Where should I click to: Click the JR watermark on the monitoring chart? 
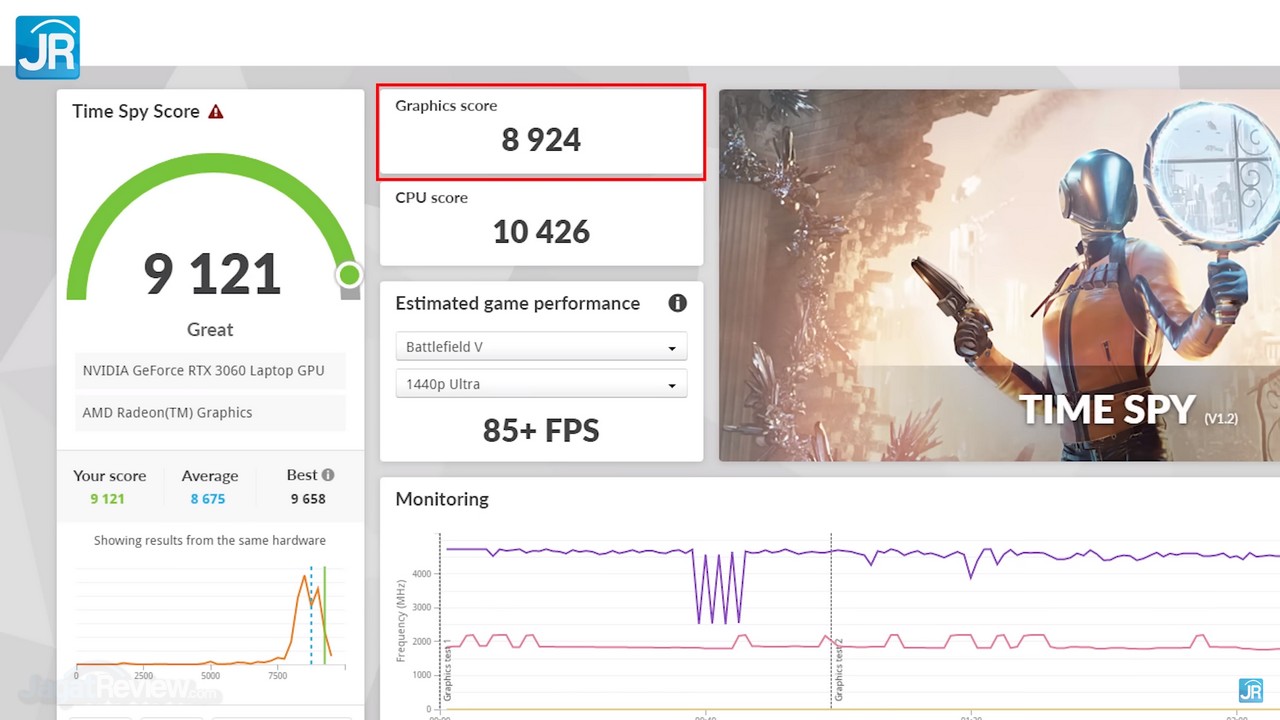coord(1250,690)
